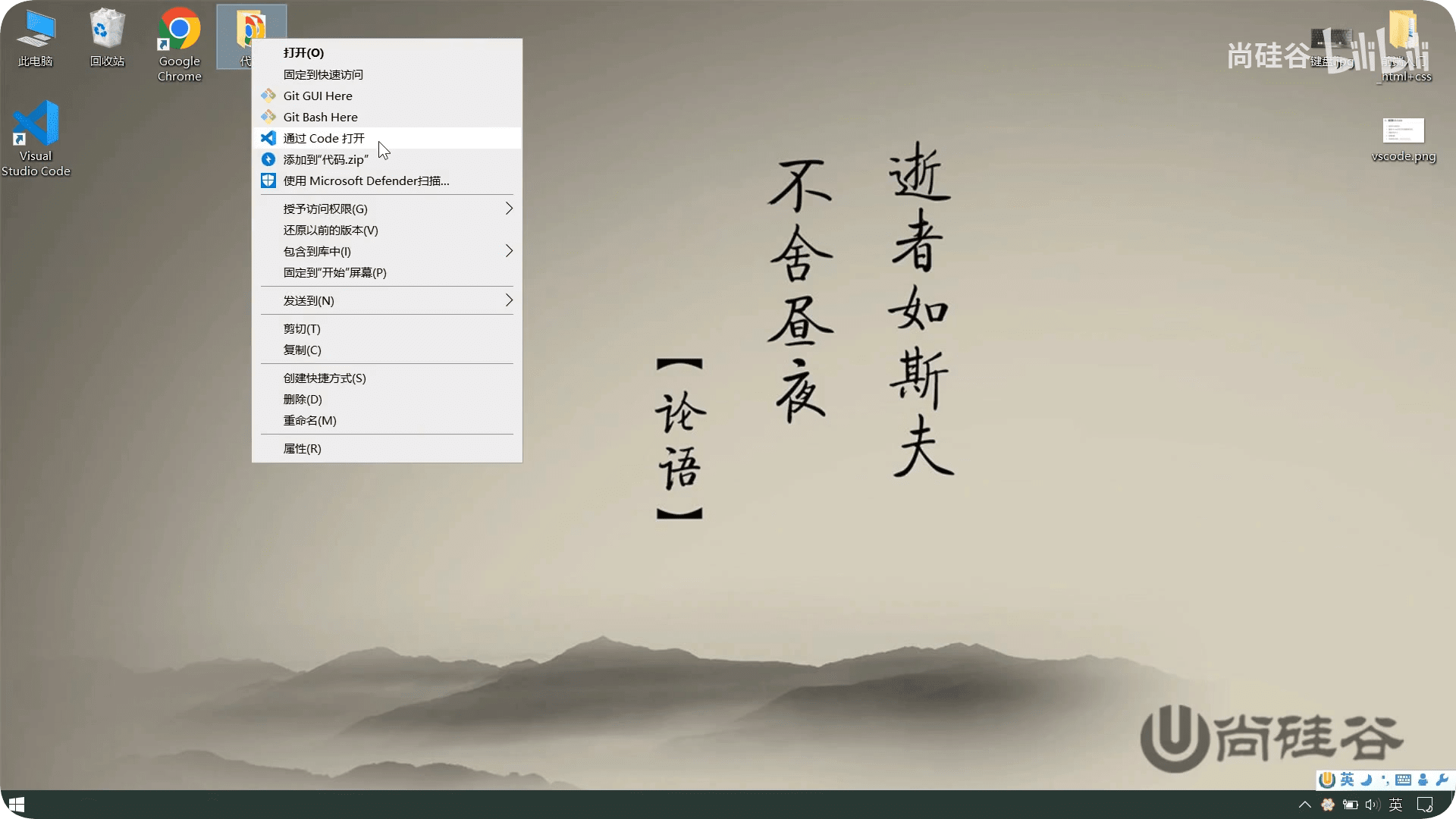Toggle the IME moon half-width icon
Image resolution: width=1456 pixels, height=819 pixels.
[1366, 780]
